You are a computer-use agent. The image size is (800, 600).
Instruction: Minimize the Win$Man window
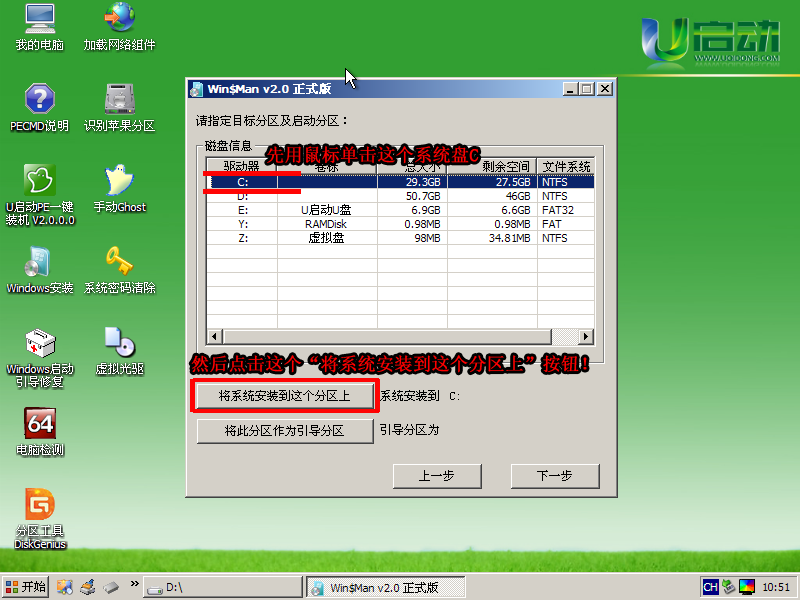570,89
